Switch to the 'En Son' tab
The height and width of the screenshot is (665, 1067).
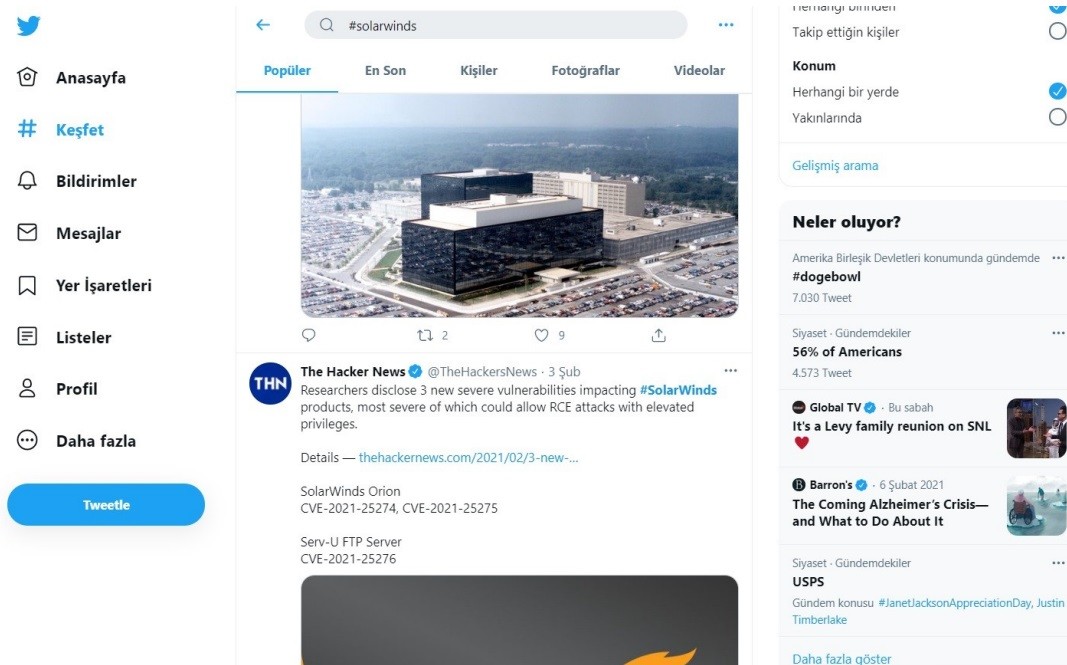(x=385, y=71)
